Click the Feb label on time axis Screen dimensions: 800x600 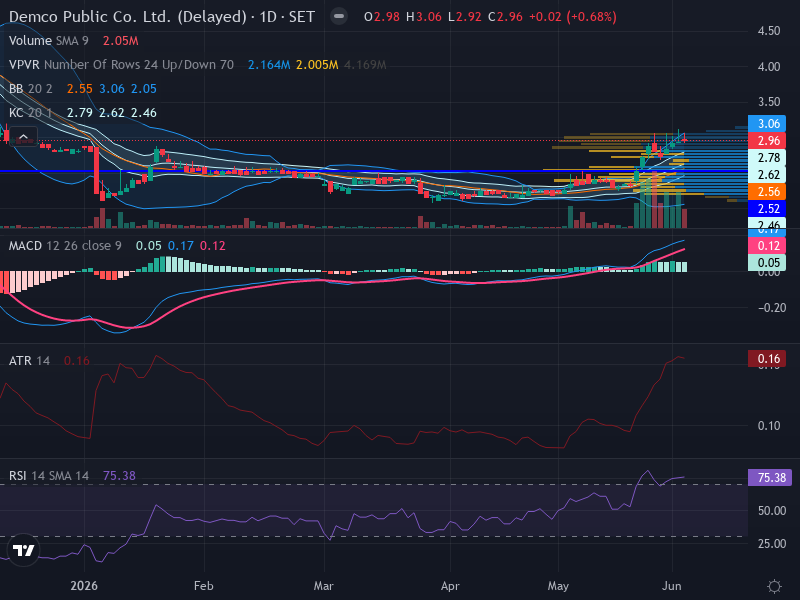click(x=204, y=586)
